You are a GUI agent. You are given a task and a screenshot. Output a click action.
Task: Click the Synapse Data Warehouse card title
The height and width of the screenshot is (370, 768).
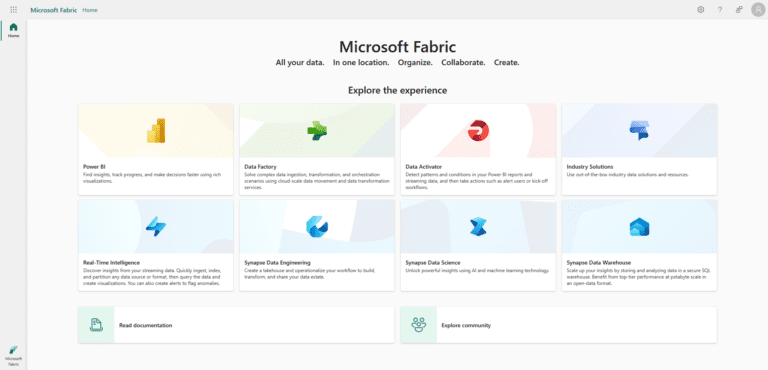(x=599, y=263)
